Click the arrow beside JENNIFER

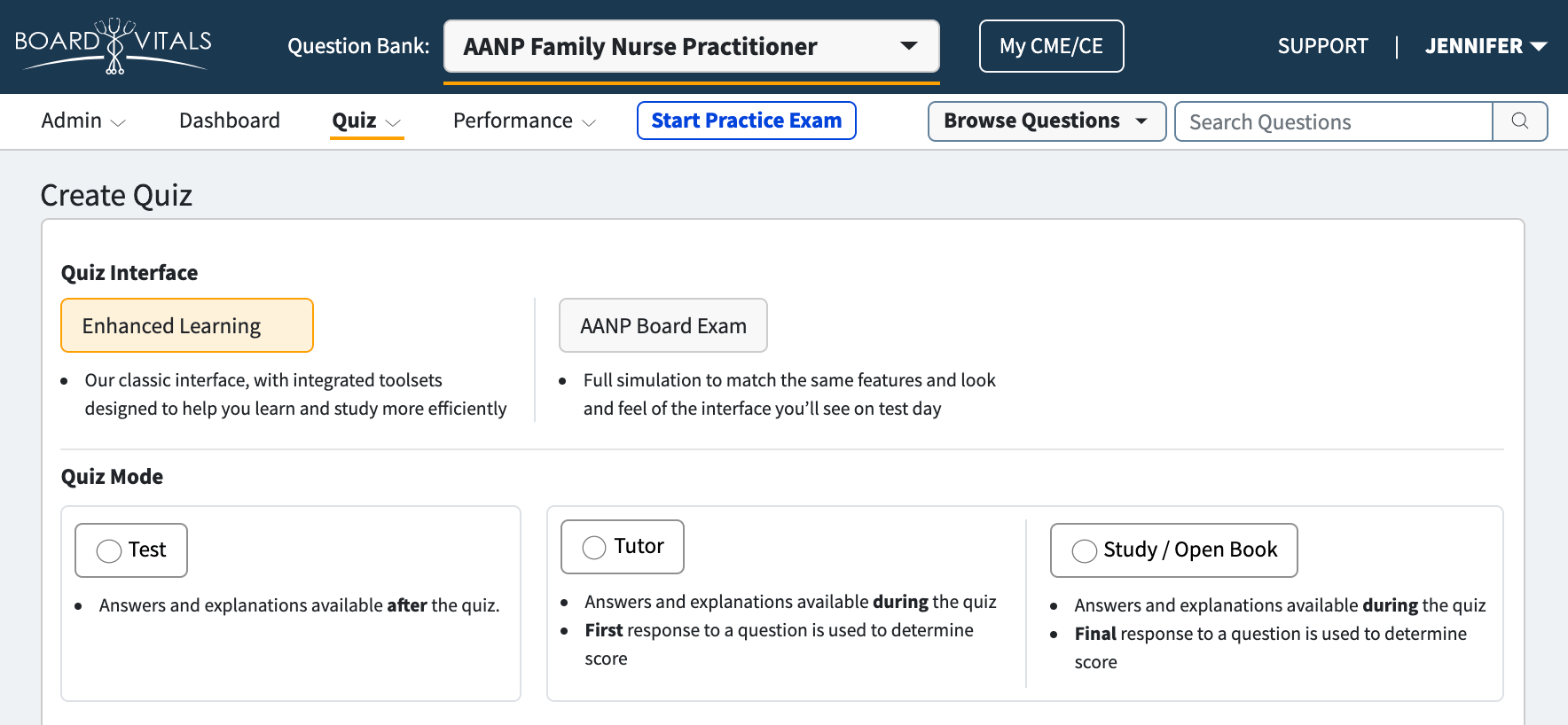(1540, 47)
